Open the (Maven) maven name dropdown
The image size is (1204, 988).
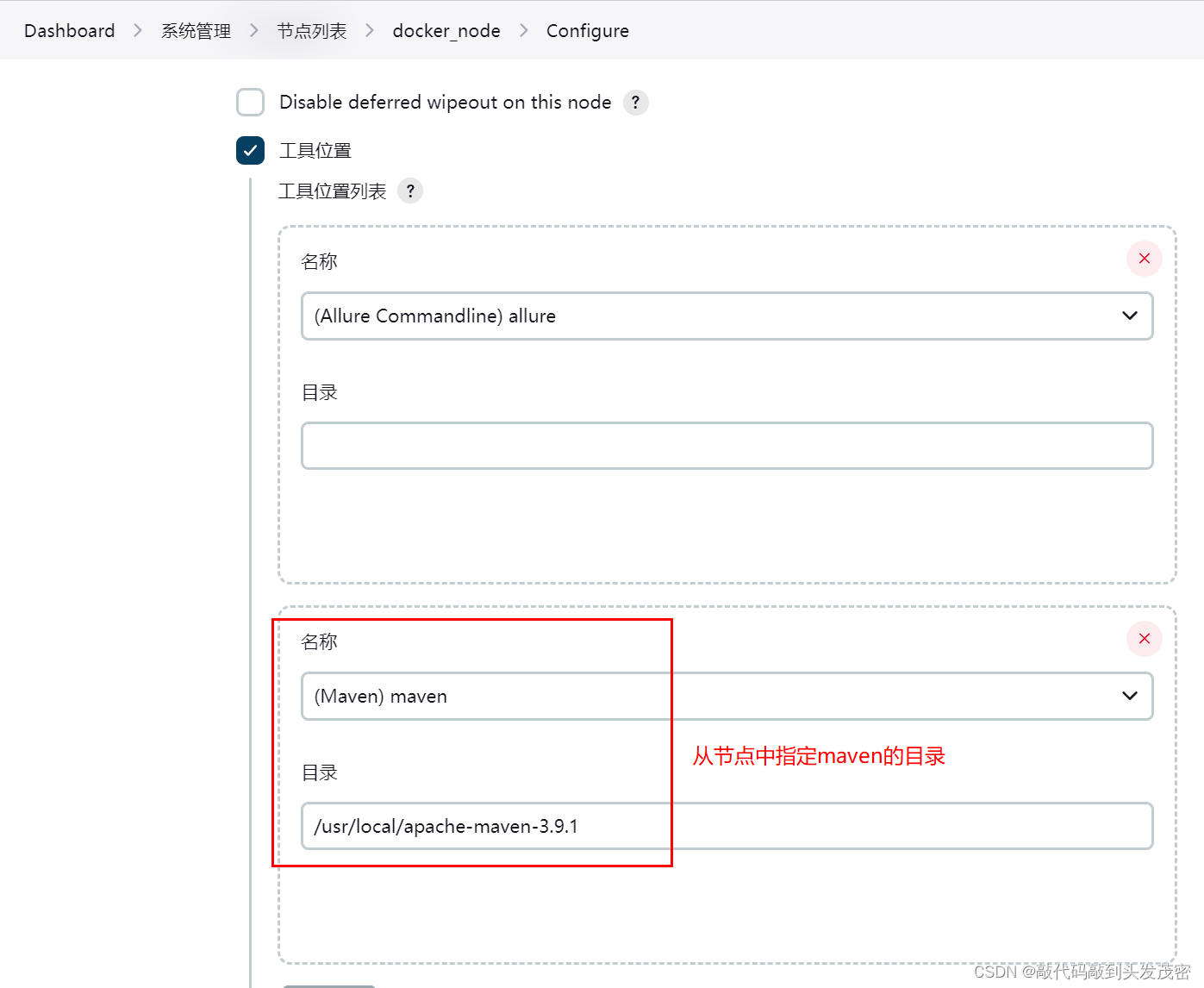[x=727, y=696]
